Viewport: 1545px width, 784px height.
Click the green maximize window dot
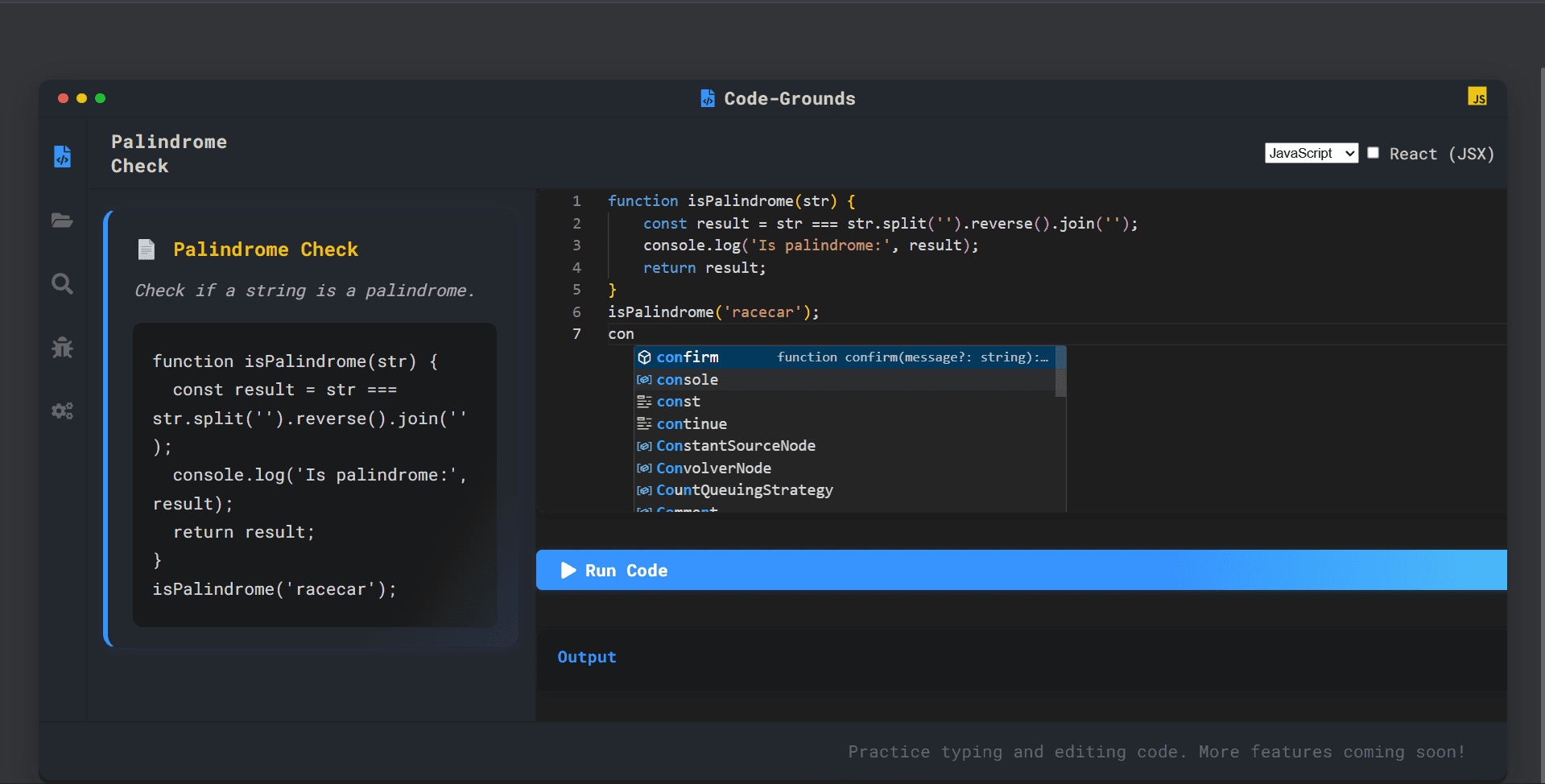pos(101,98)
